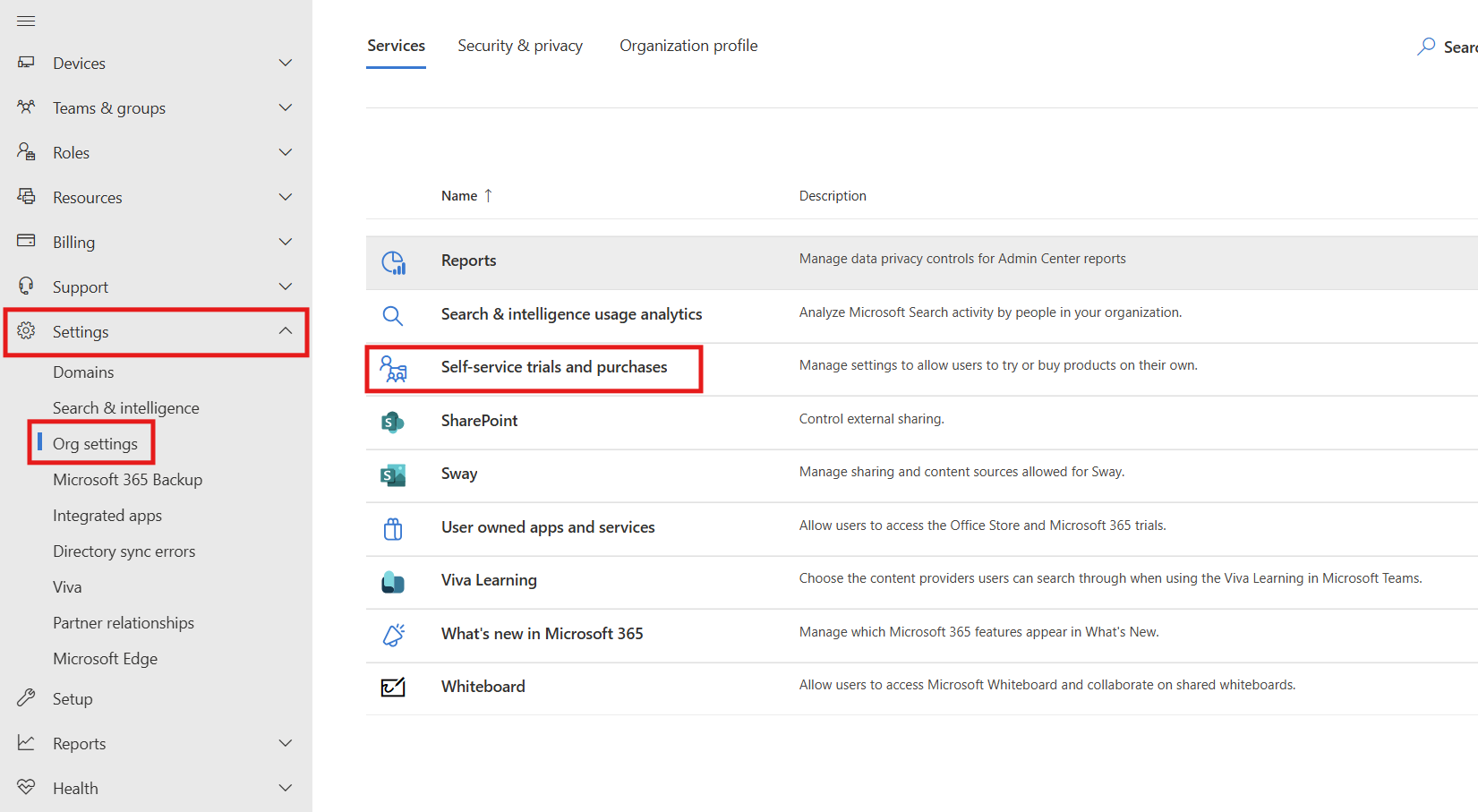1478x812 pixels.
Task: Expand the Reports sidebar chevron
Action: tap(286, 743)
